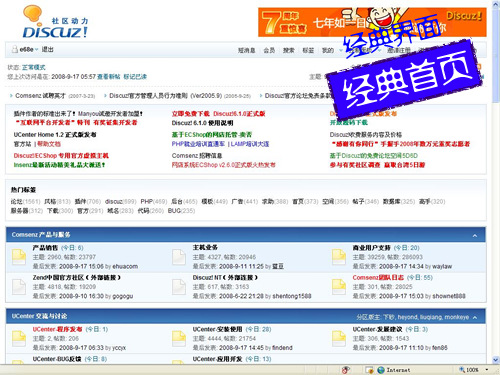Click the Internet zone globe icon in status bar
Screen dimensions: 500x375
(381, 370)
